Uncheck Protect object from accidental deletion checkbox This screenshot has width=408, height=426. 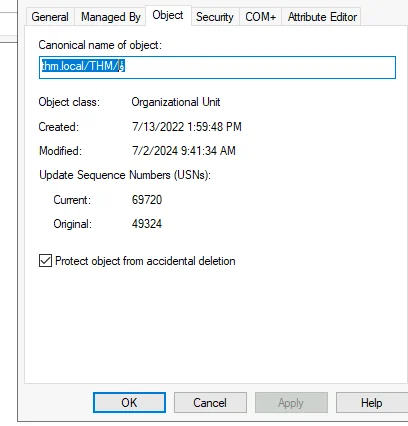point(45,261)
